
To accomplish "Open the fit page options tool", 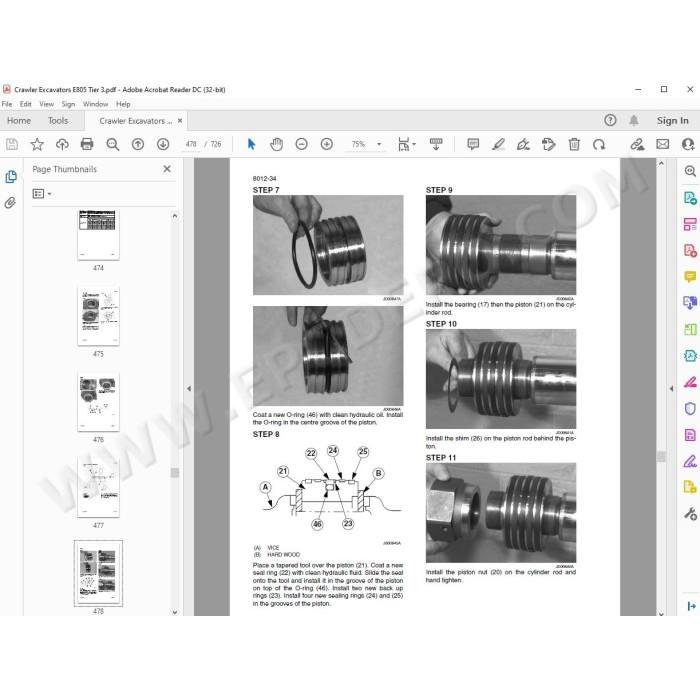I will pyautogui.click(x=406, y=144).
